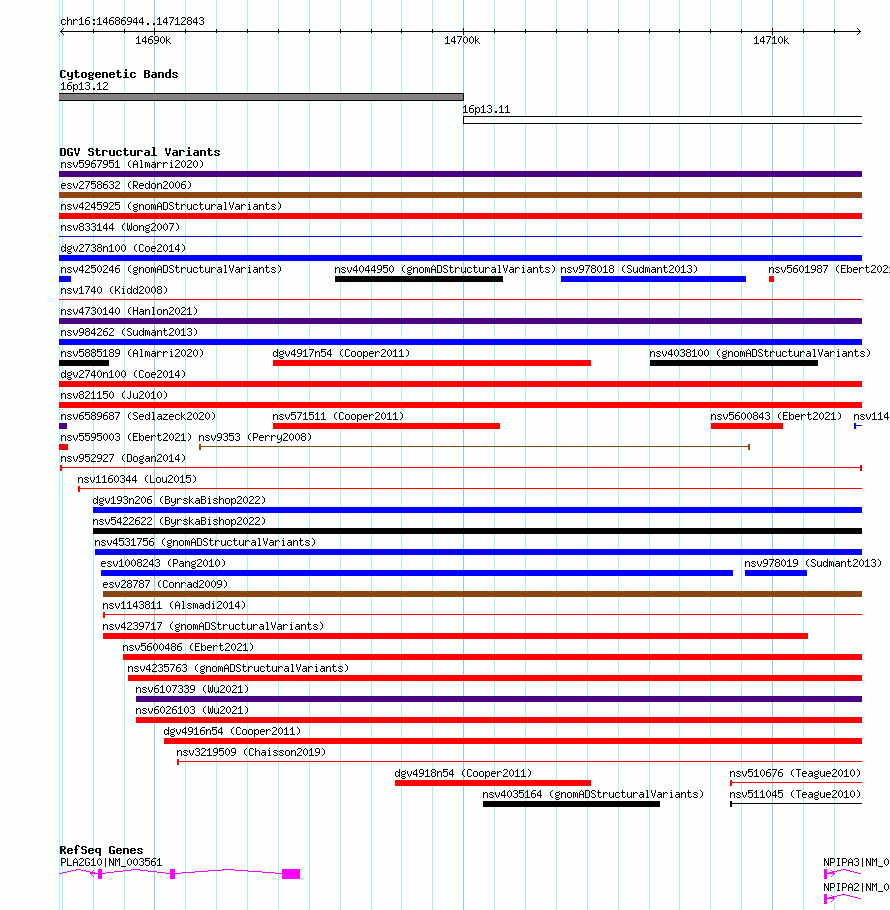This screenshot has height=910, width=890.
Task: Select nsv4044950 black variant bar
Action: [419, 279]
